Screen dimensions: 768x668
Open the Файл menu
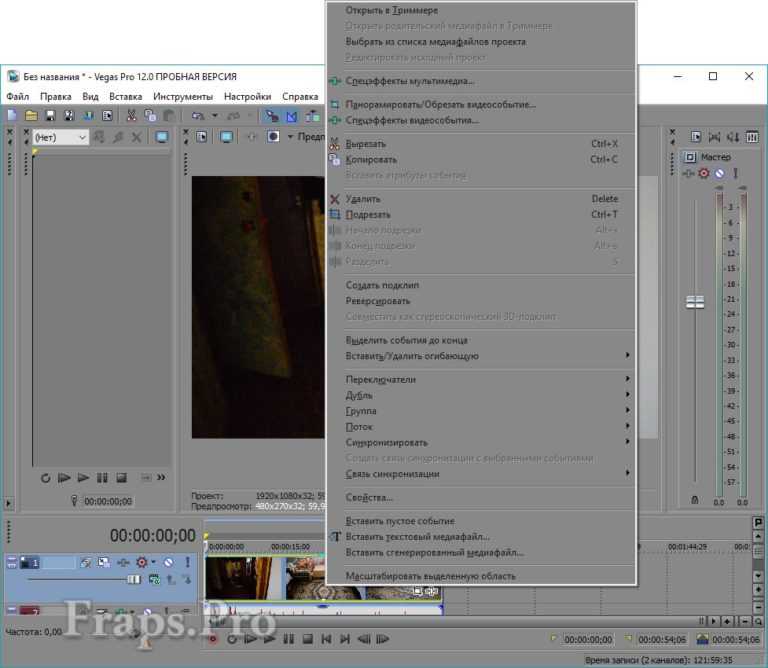coord(18,96)
